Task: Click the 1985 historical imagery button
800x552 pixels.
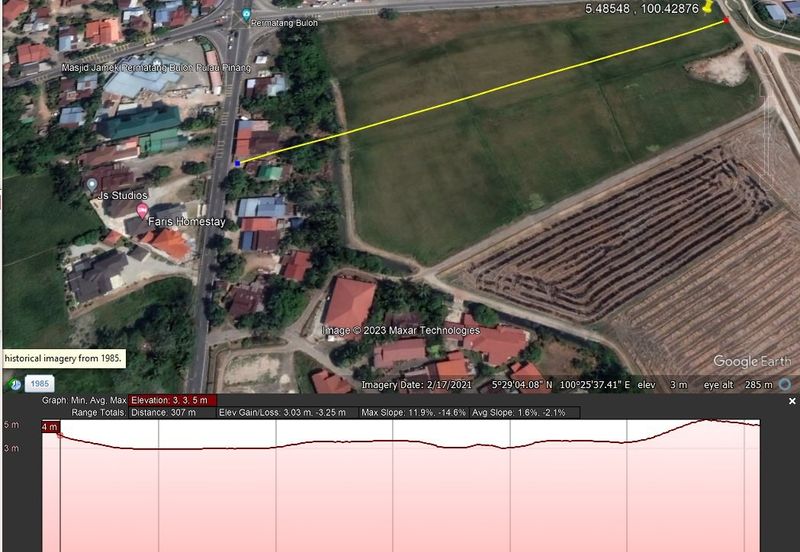Action: tap(40, 384)
